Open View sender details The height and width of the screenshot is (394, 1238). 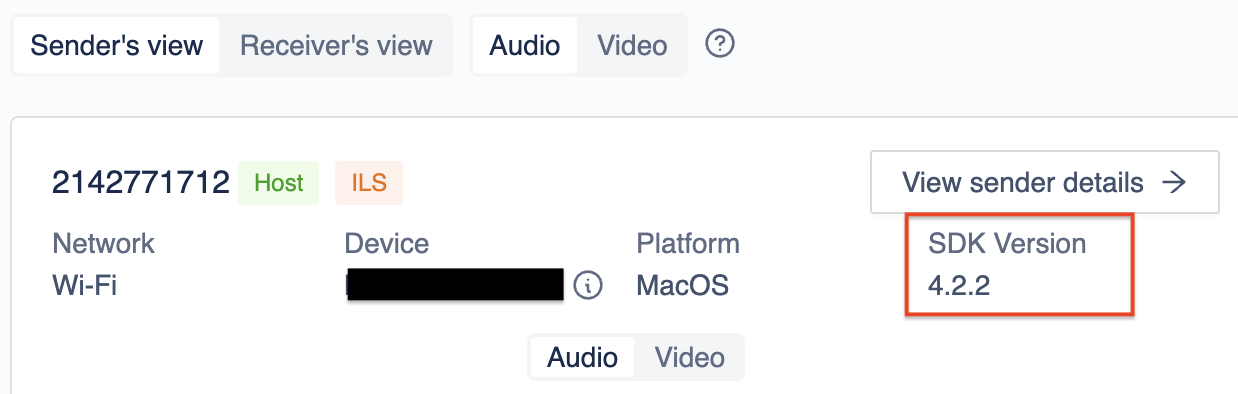click(x=1044, y=182)
